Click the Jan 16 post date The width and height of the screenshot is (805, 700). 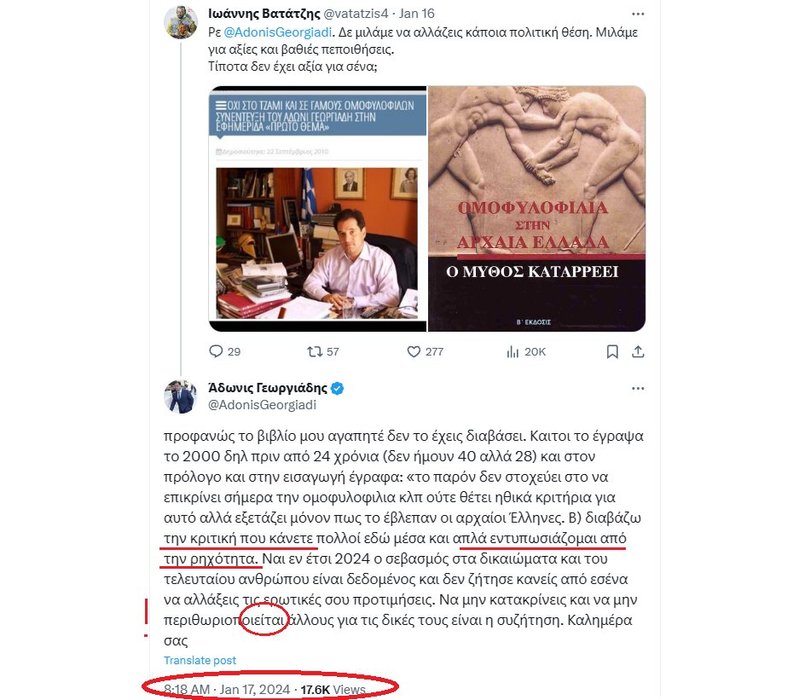416,13
